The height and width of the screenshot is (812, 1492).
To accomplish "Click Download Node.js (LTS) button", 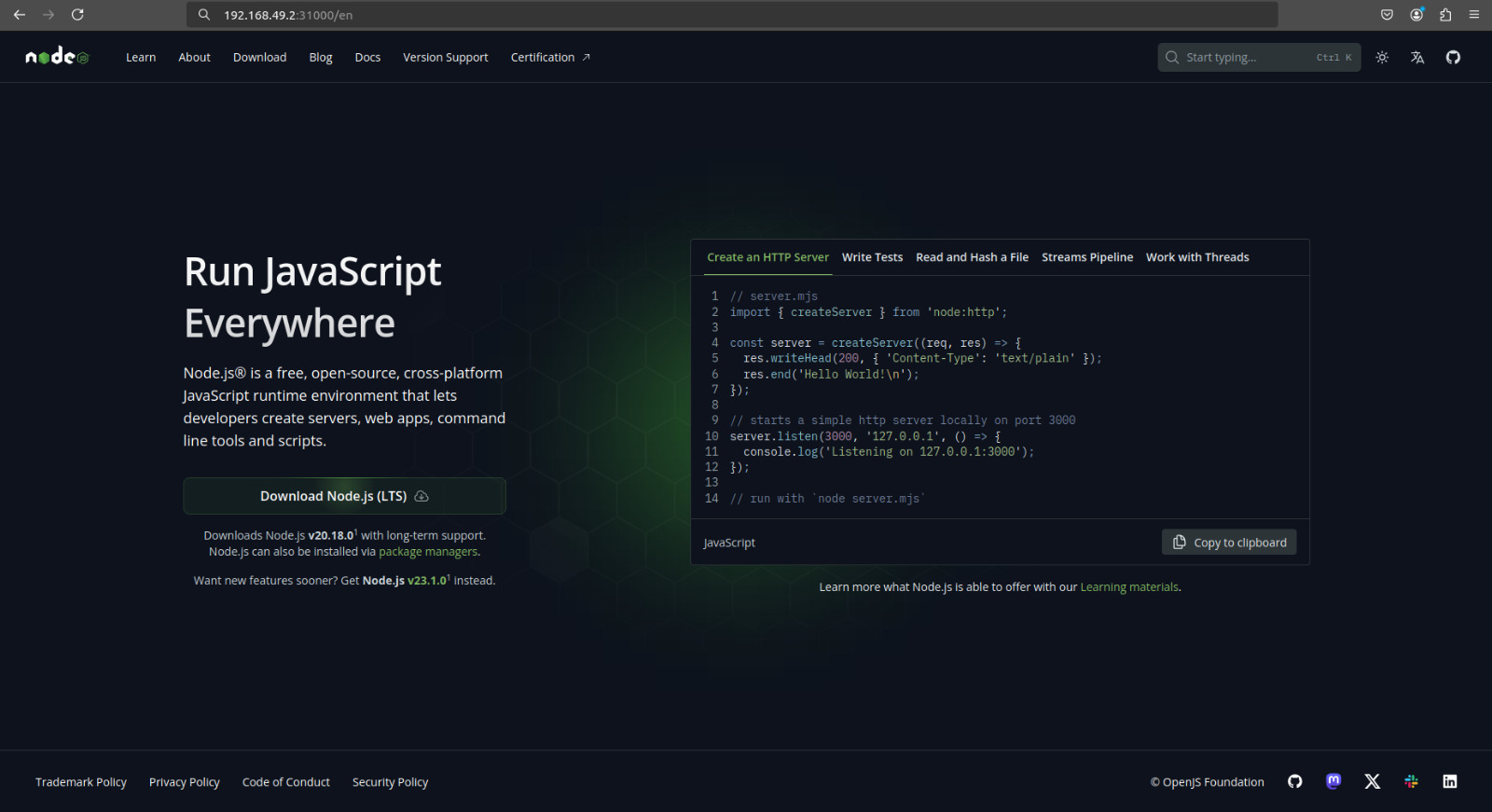I will tap(344, 496).
